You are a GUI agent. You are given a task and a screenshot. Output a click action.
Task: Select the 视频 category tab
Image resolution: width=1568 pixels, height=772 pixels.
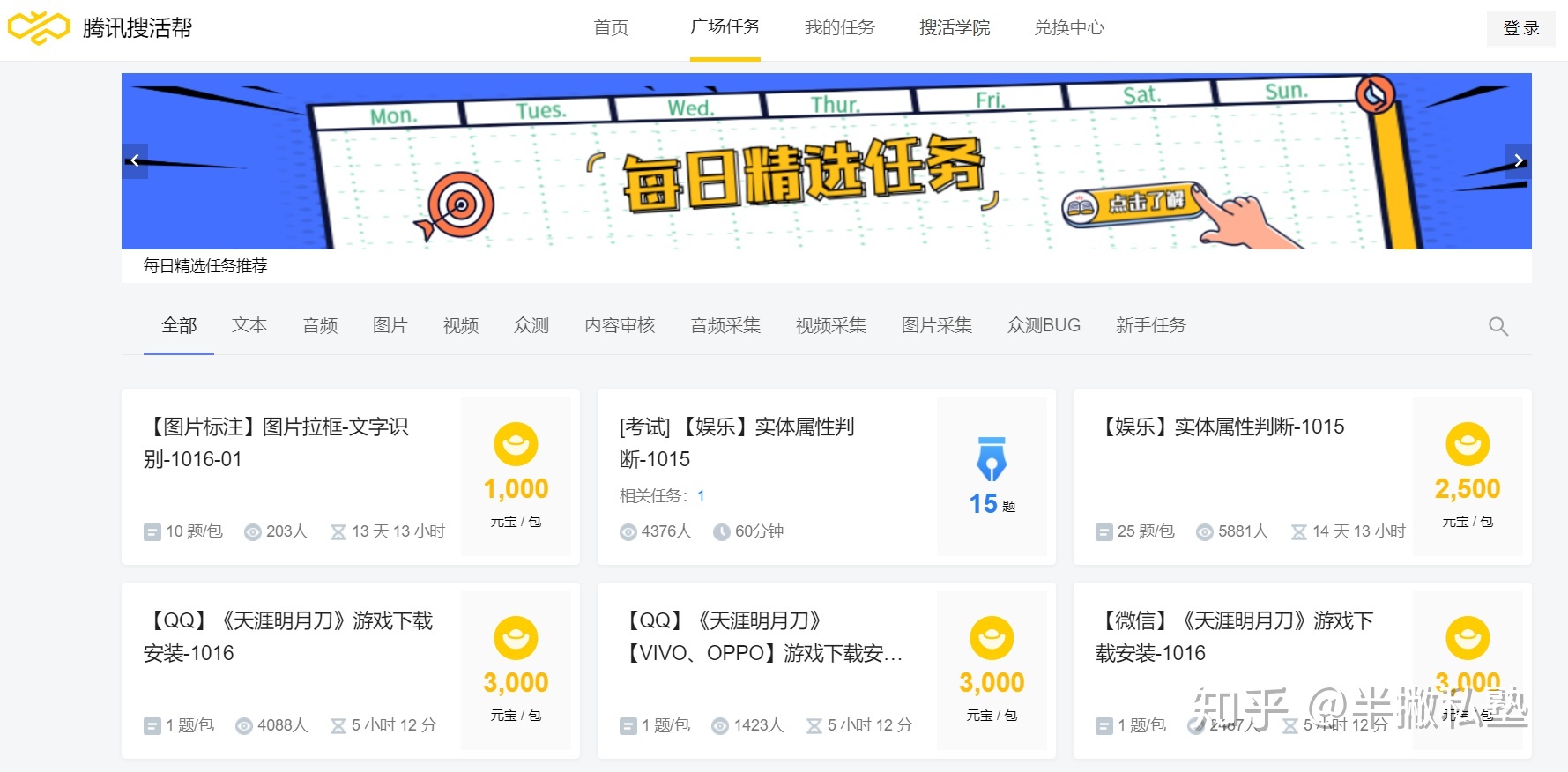tap(461, 325)
